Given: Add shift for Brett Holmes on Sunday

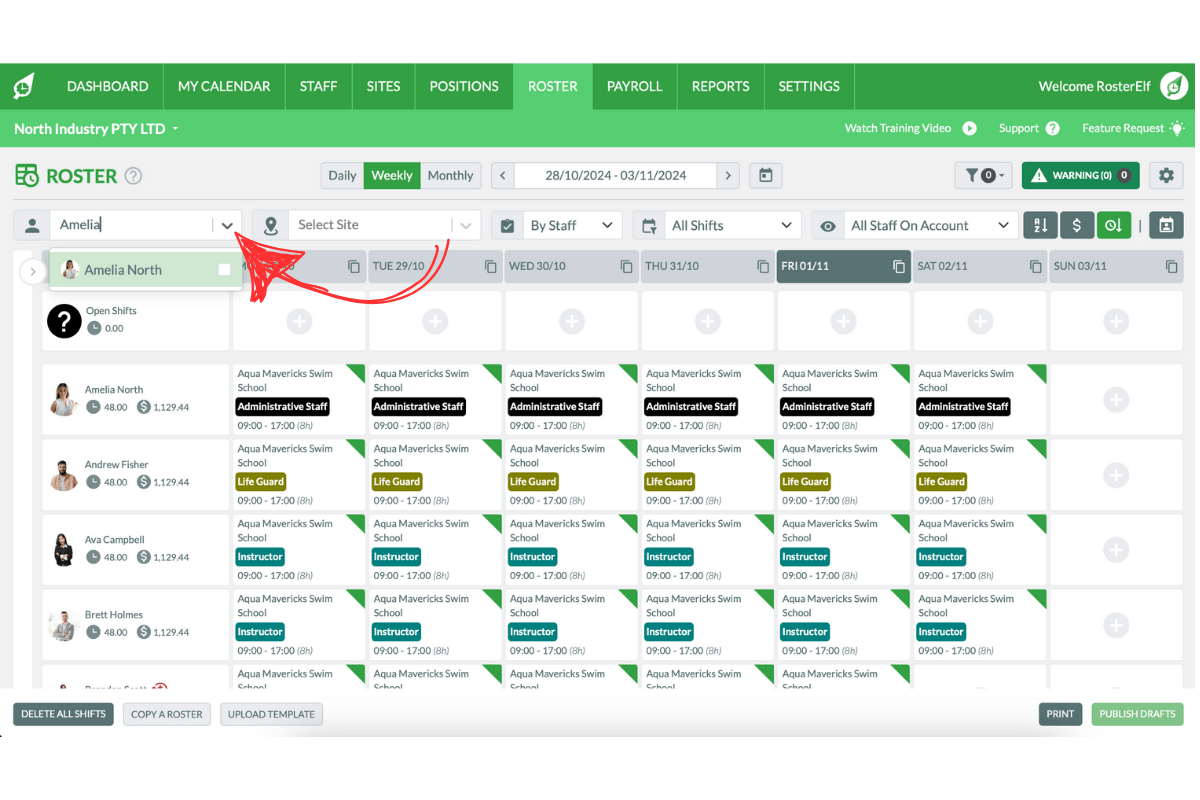Looking at the screenshot, I should click(x=1116, y=624).
